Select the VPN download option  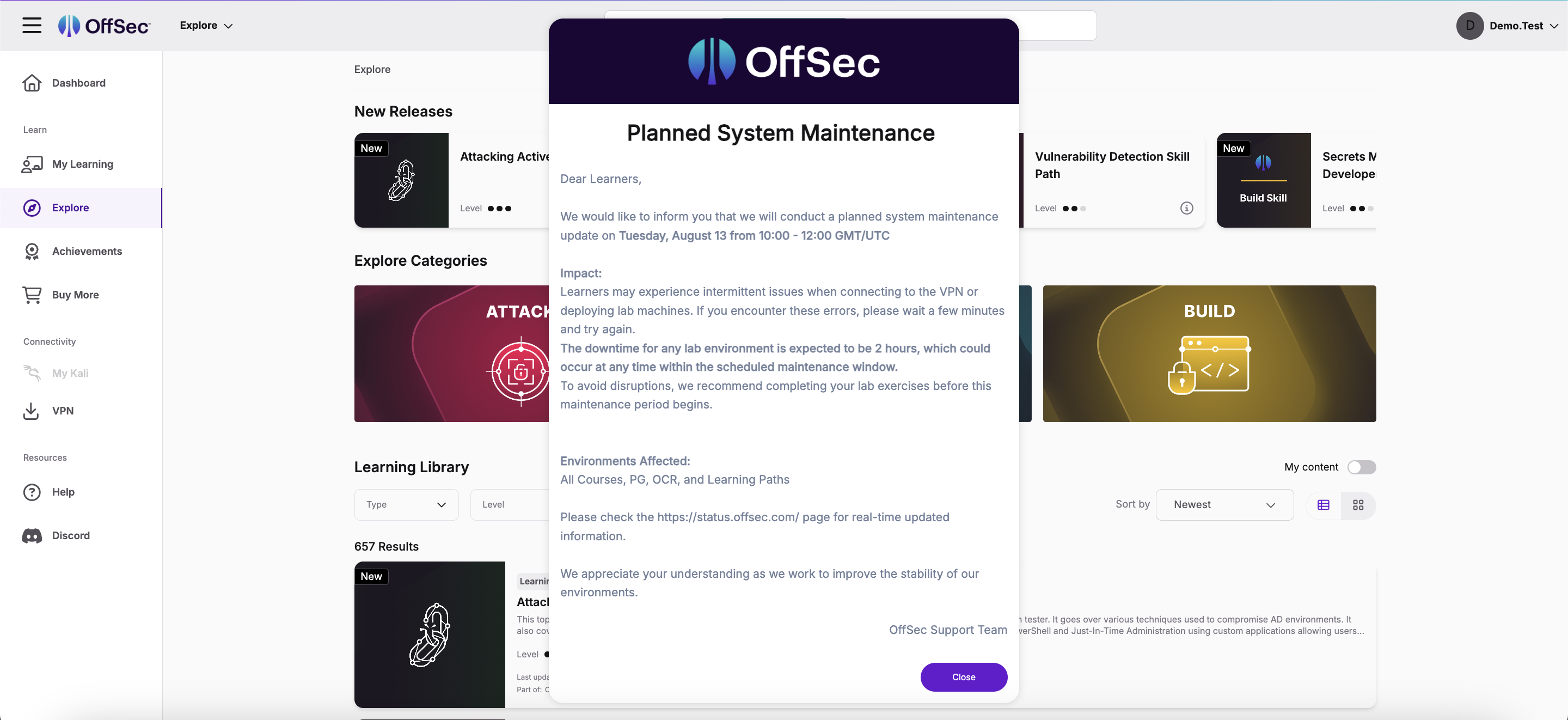coord(62,411)
